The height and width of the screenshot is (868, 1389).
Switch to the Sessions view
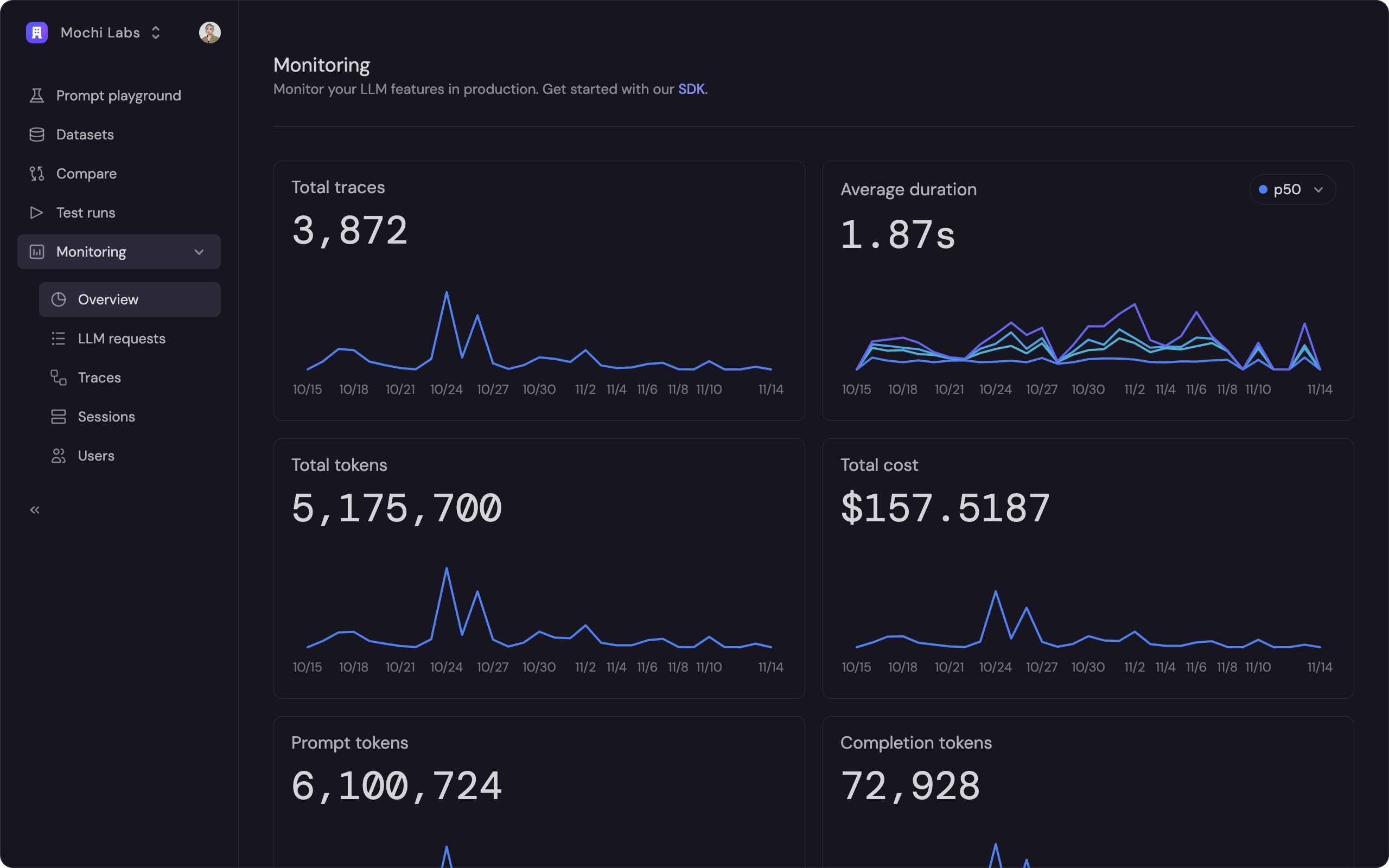[x=107, y=416]
